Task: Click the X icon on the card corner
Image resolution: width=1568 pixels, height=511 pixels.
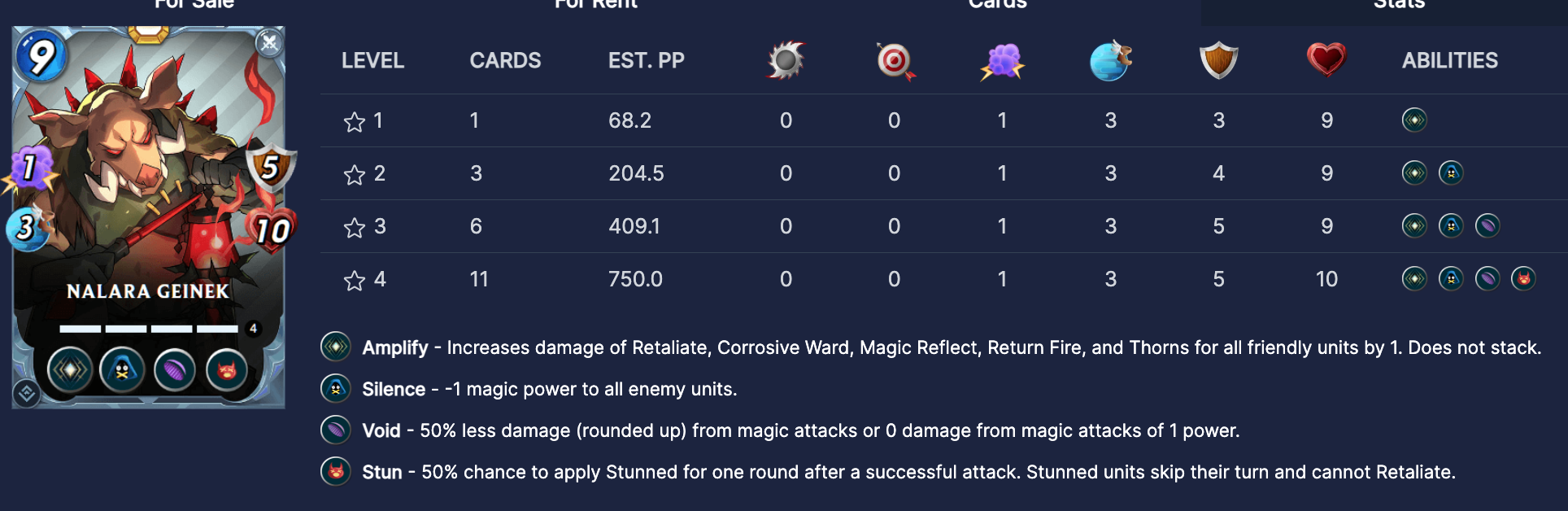Action: [x=269, y=42]
